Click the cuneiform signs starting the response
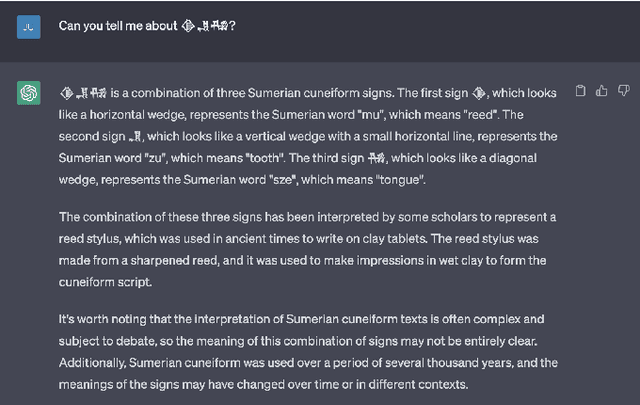Image resolution: width=640 pixels, height=405 pixels. tap(87, 92)
